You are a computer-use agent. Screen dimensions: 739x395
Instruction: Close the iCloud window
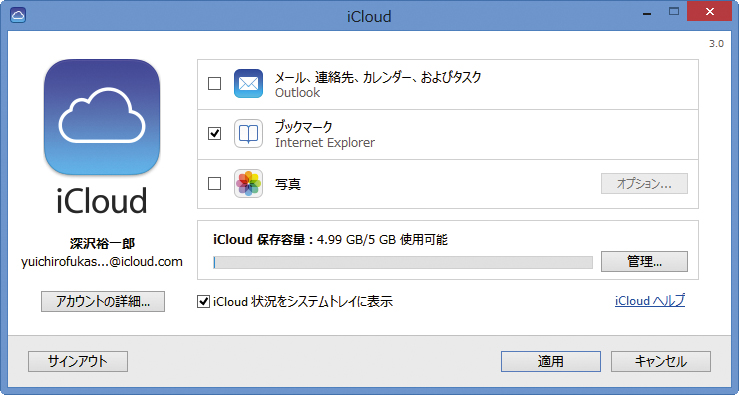[x=709, y=12]
